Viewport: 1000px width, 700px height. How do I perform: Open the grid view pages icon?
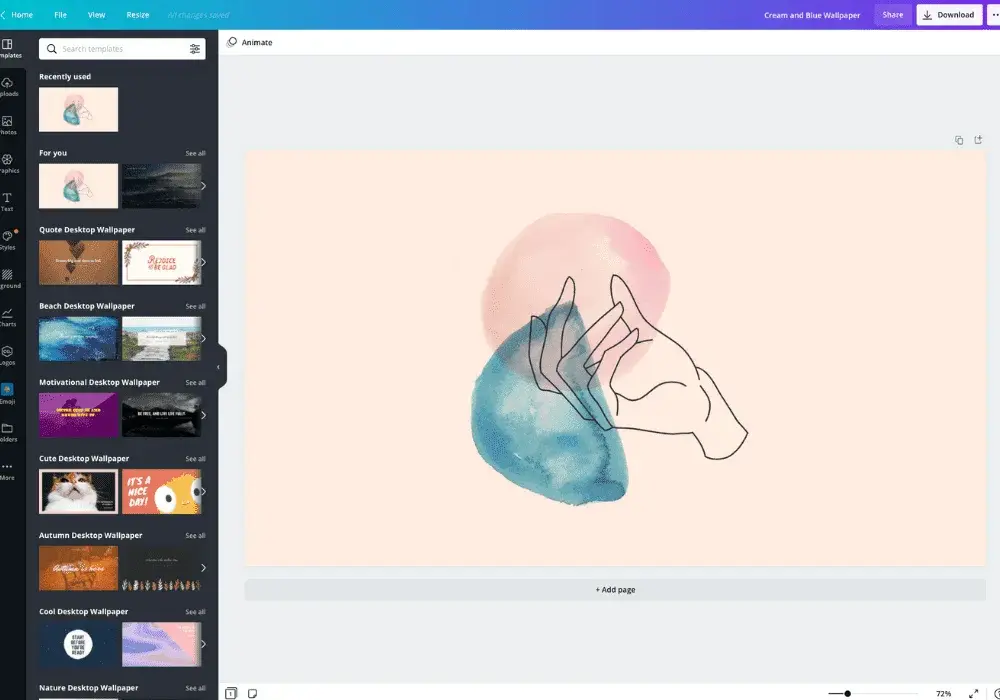[x=231, y=693]
